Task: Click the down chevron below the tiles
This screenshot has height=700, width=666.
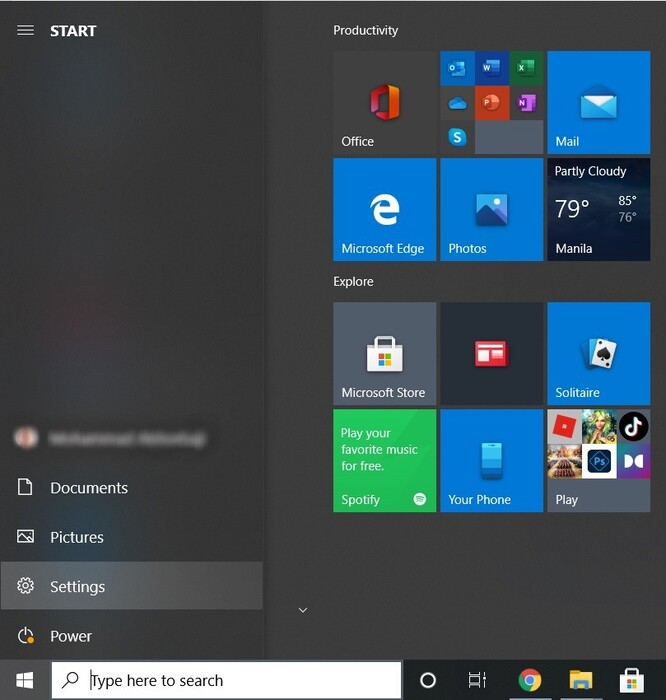Action: [303, 610]
